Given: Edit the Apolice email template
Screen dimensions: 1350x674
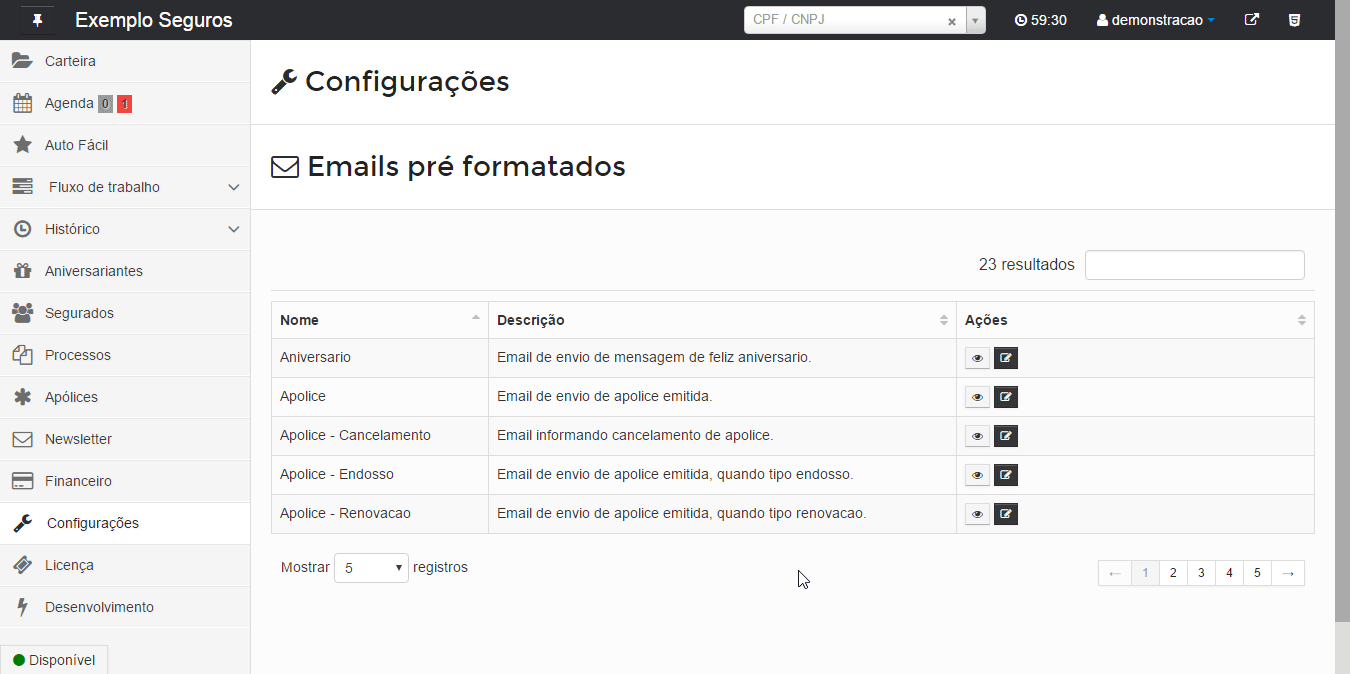Looking at the screenshot, I should 1006,397.
